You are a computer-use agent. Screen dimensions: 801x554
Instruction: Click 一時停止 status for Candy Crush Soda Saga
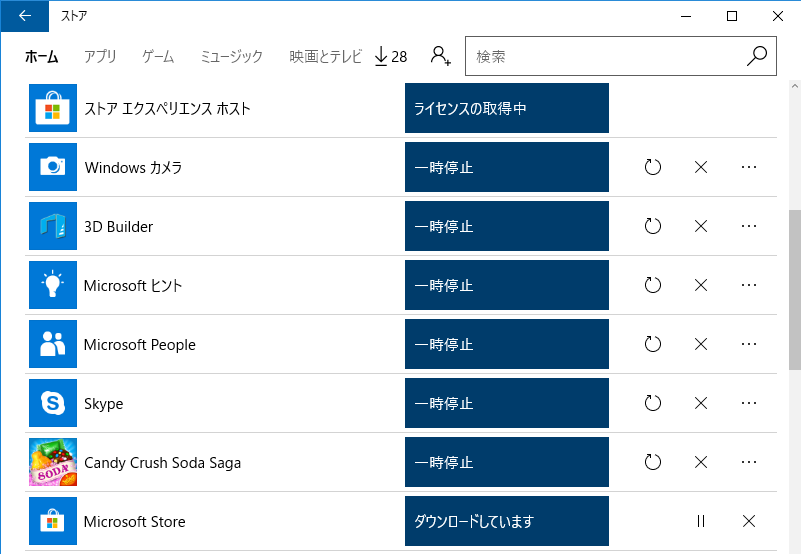click(x=507, y=462)
